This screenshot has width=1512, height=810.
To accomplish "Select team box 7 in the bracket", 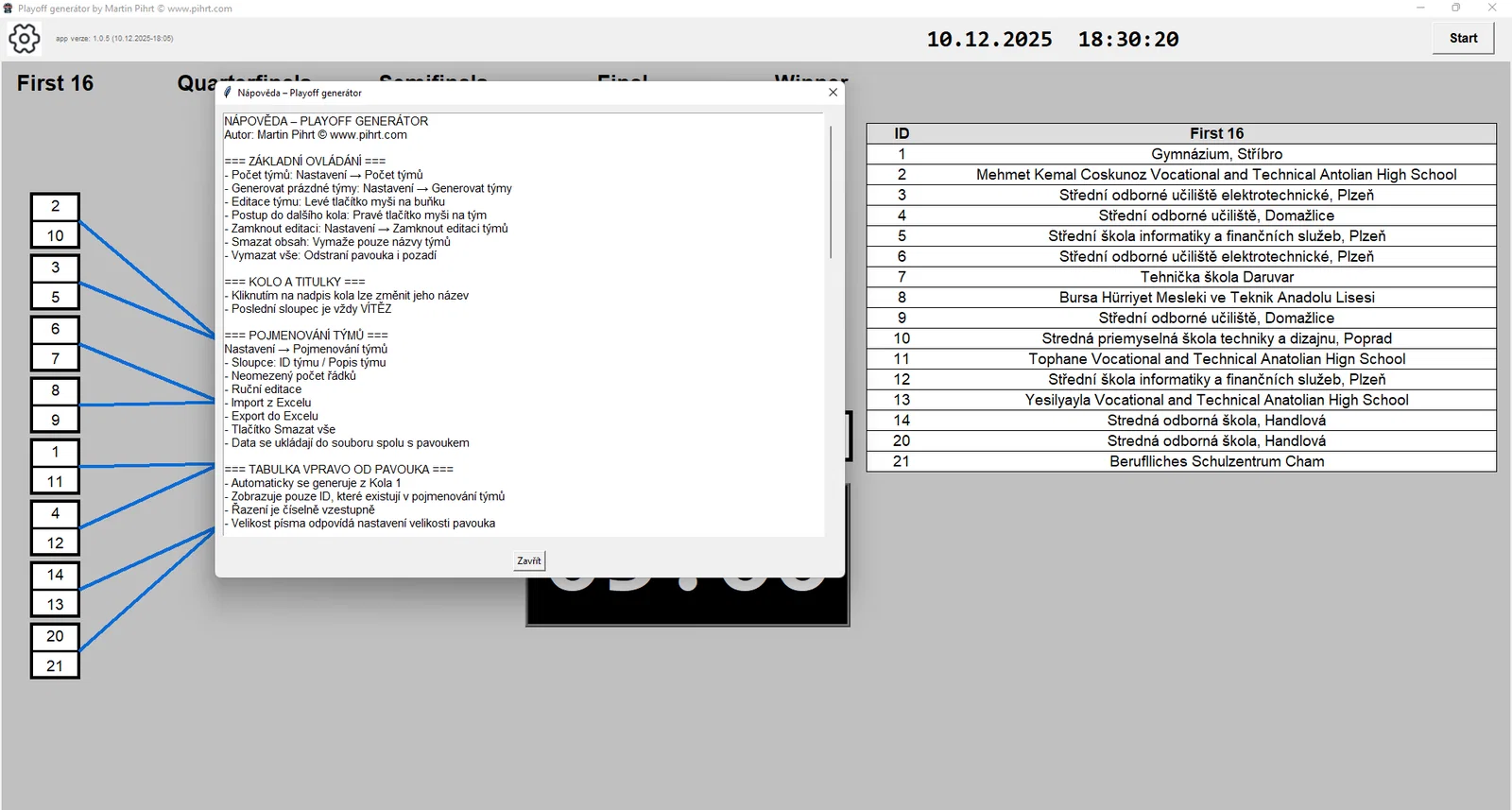I will click(x=55, y=358).
